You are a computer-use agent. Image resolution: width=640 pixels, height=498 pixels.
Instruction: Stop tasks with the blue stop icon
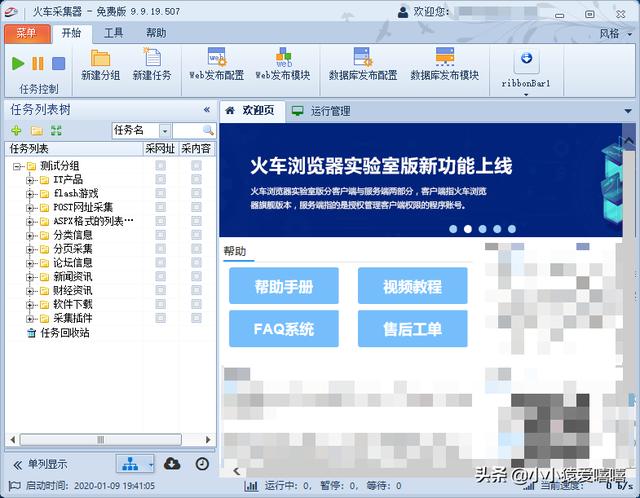pos(58,64)
